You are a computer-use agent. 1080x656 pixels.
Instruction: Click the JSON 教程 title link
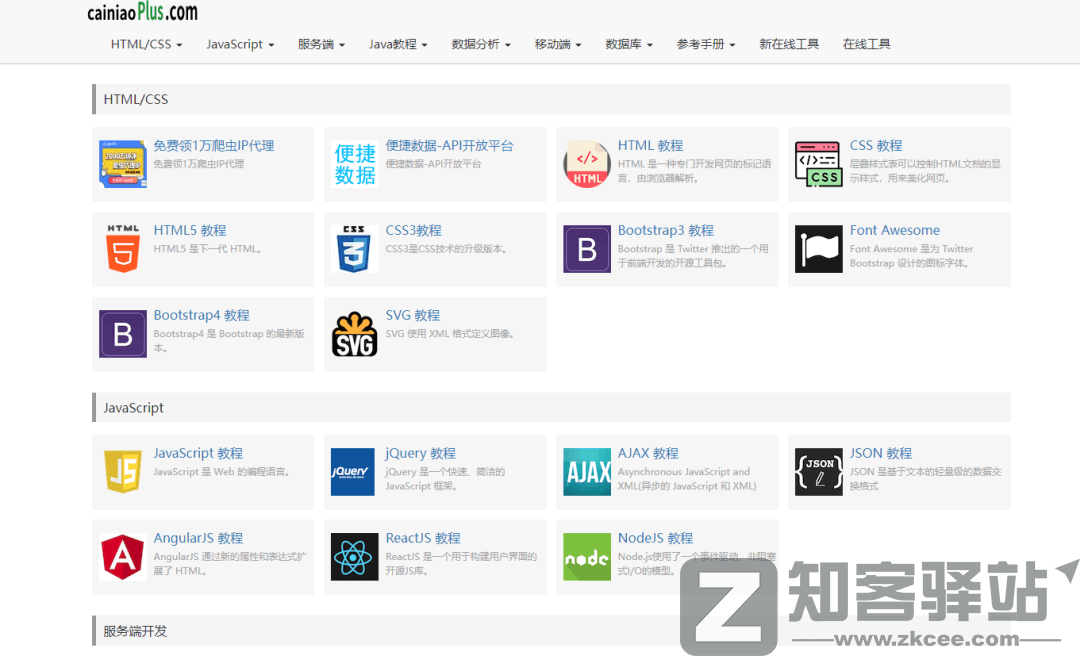[x=880, y=453]
